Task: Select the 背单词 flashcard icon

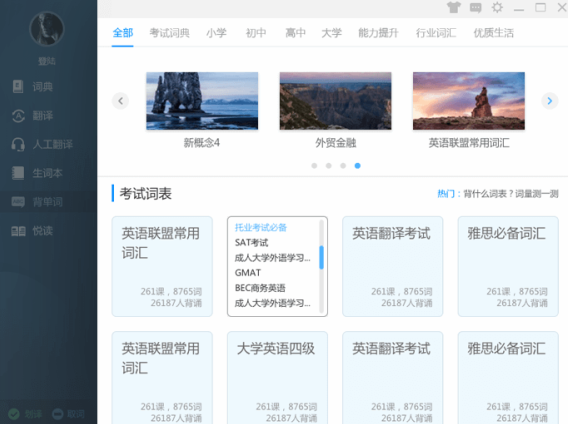Action: tap(18, 201)
